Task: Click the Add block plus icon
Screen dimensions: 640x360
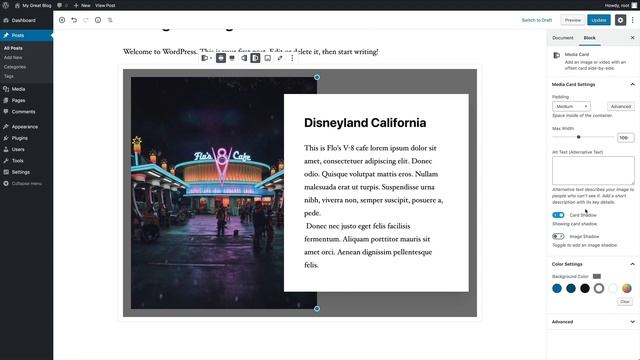Action: point(62,20)
